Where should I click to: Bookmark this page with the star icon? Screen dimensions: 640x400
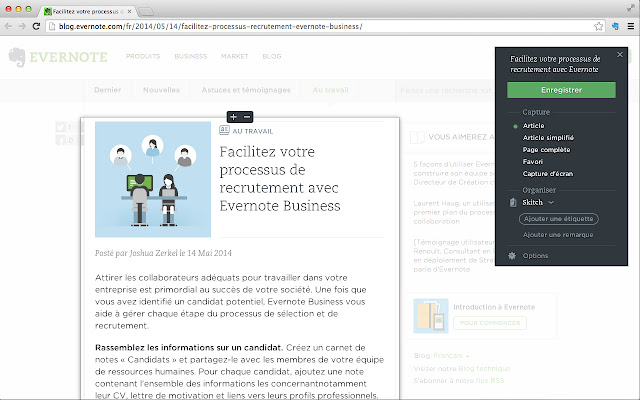pyautogui.click(x=598, y=27)
